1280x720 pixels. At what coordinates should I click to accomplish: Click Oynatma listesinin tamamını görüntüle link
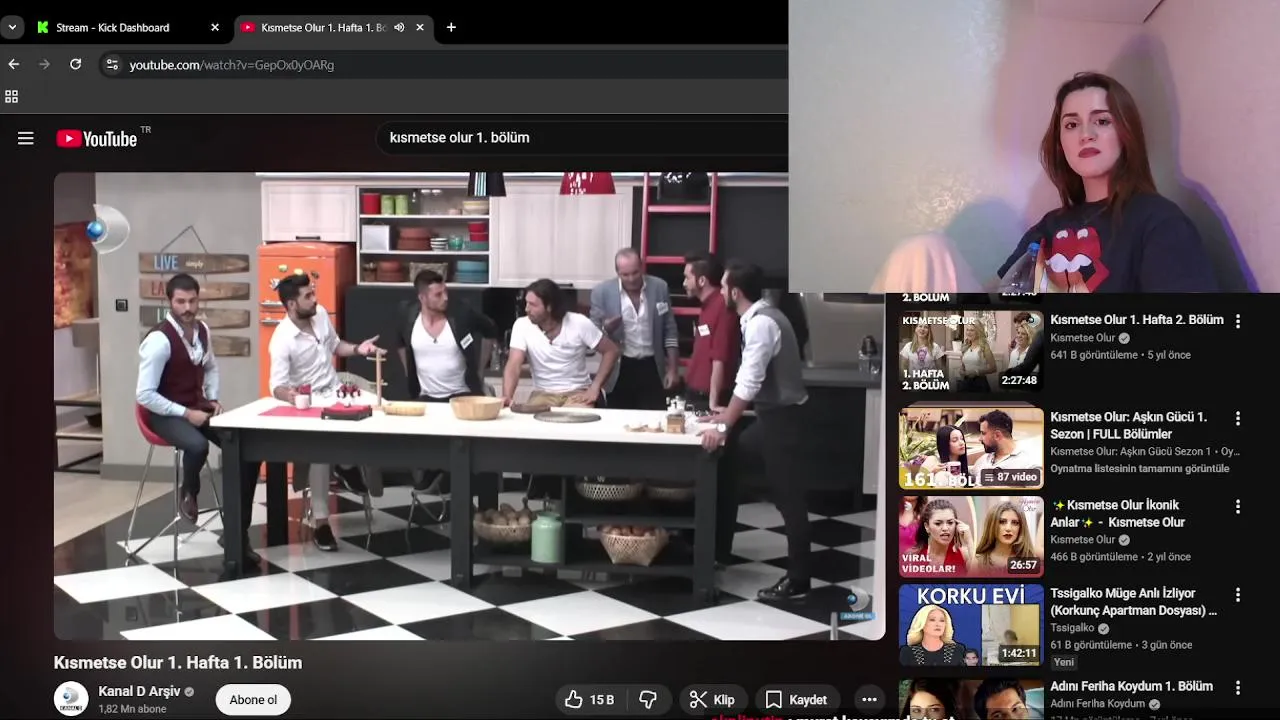(1140, 468)
